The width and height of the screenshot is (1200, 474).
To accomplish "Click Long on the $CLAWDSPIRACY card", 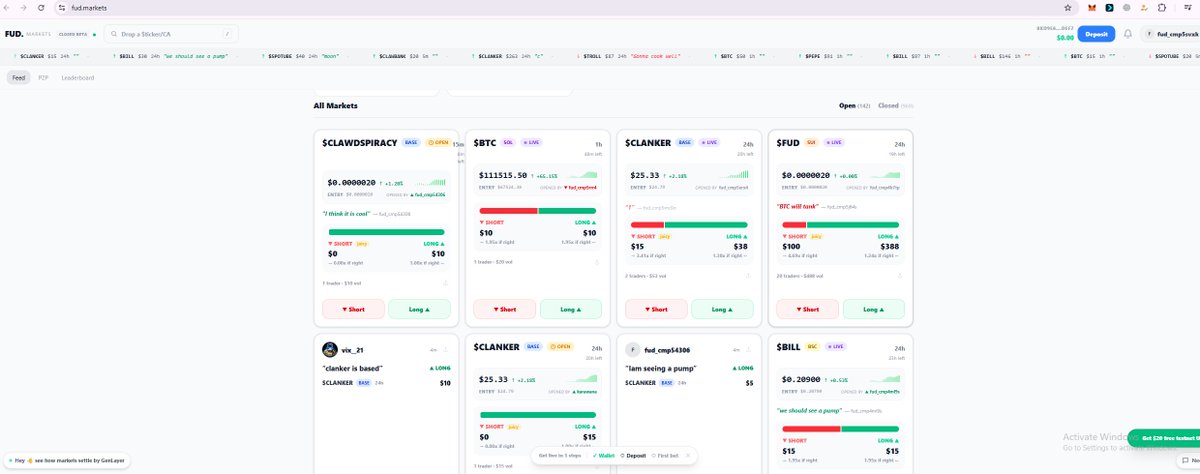I will [x=419, y=309].
